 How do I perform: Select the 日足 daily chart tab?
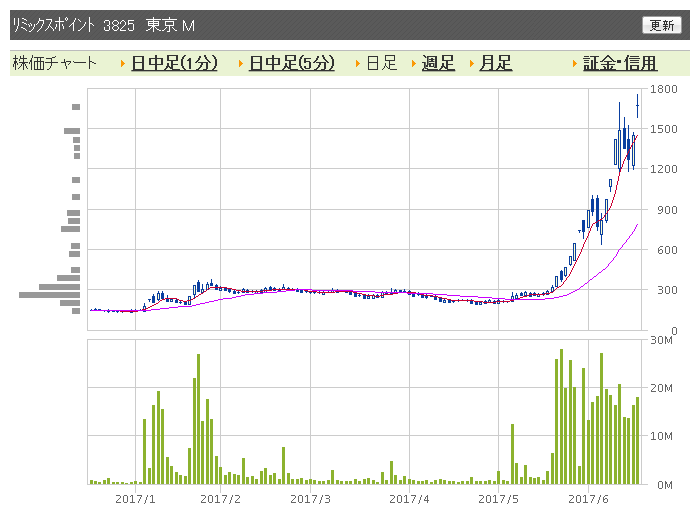(x=382, y=63)
